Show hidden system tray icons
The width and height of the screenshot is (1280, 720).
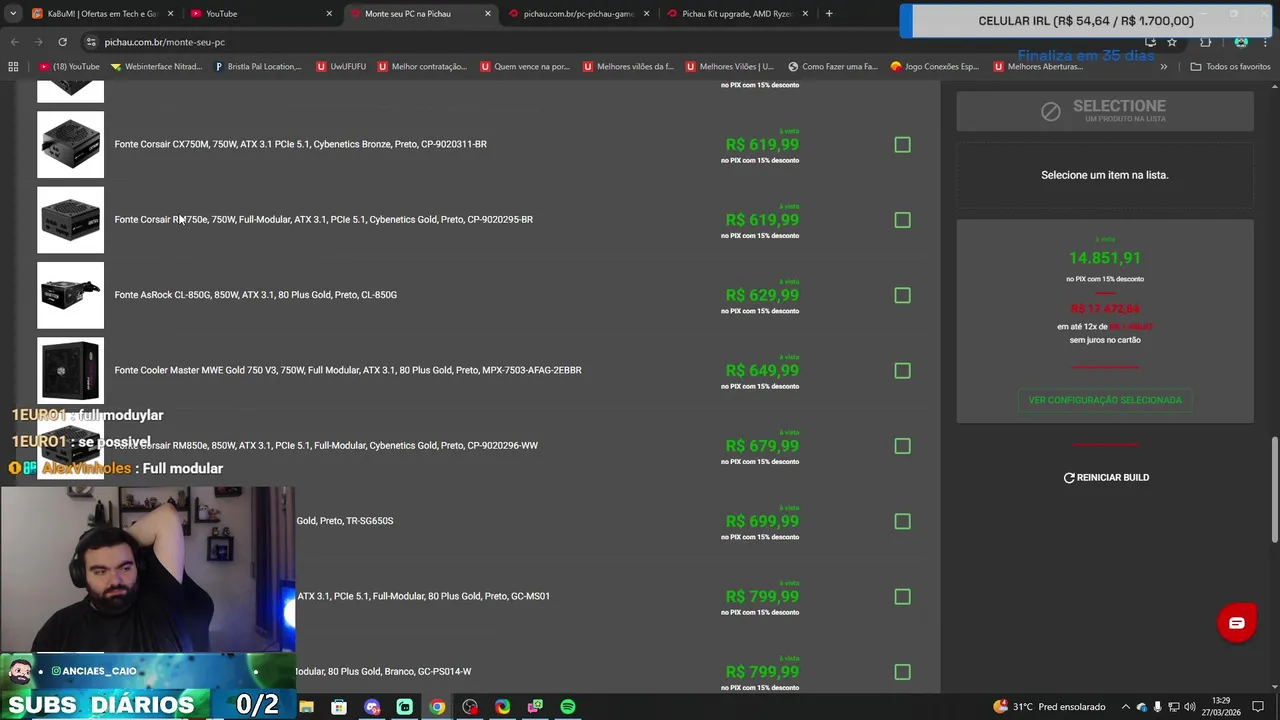click(1125, 707)
